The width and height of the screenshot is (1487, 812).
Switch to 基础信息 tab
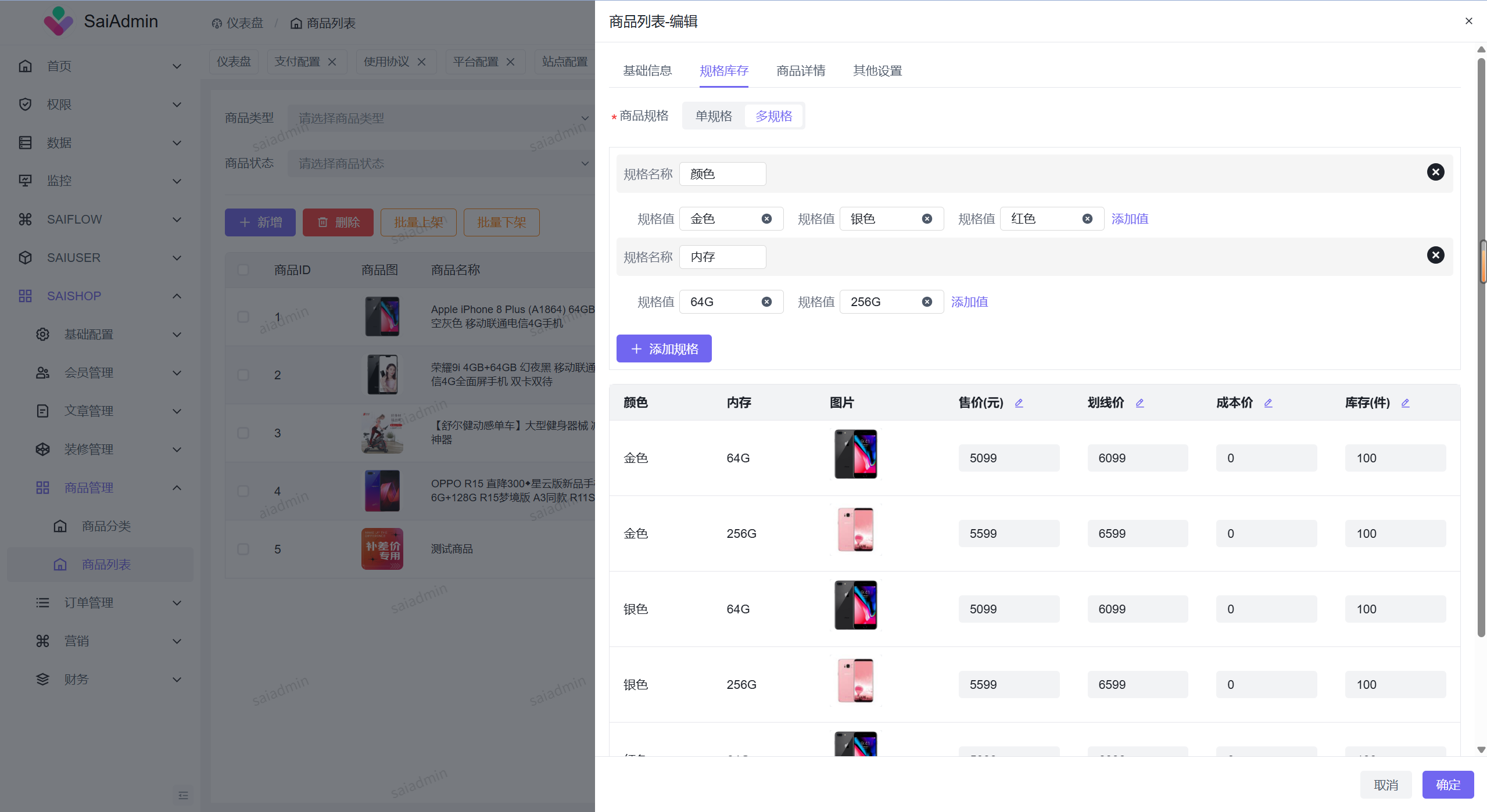[647, 71]
